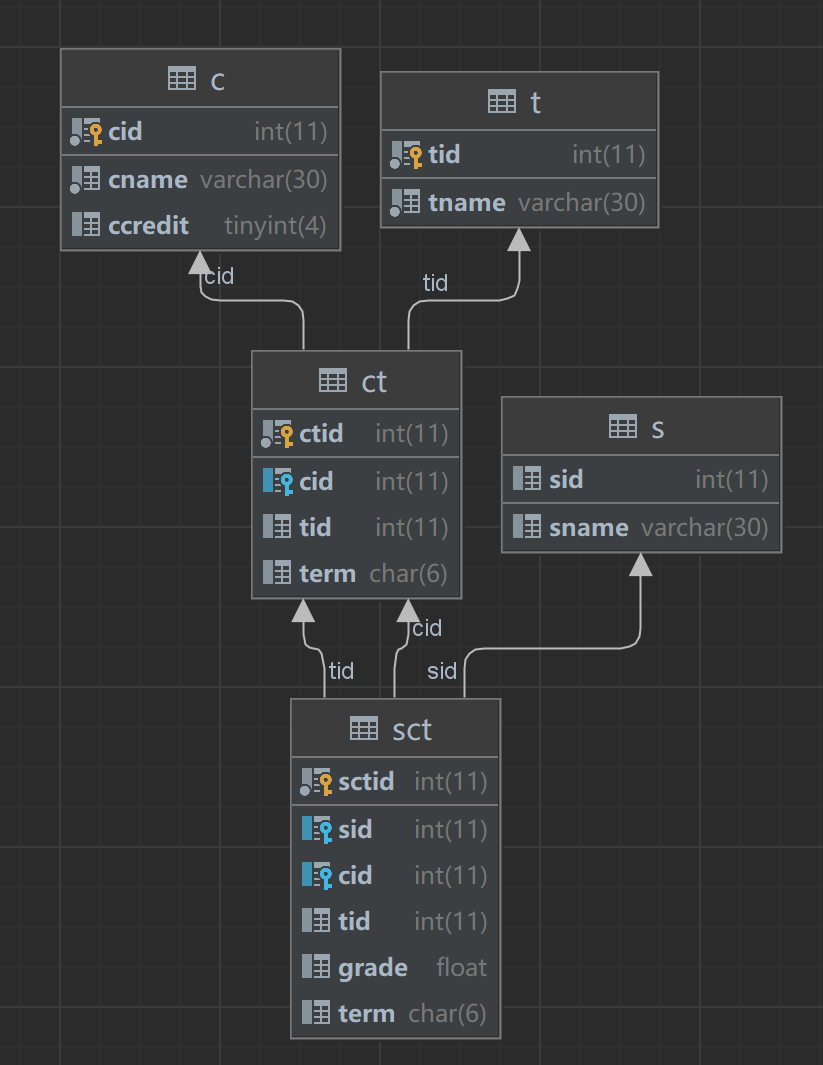Click the column icon next to "ccredit" in c
The width and height of the screenshot is (823, 1065).
tap(85, 225)
